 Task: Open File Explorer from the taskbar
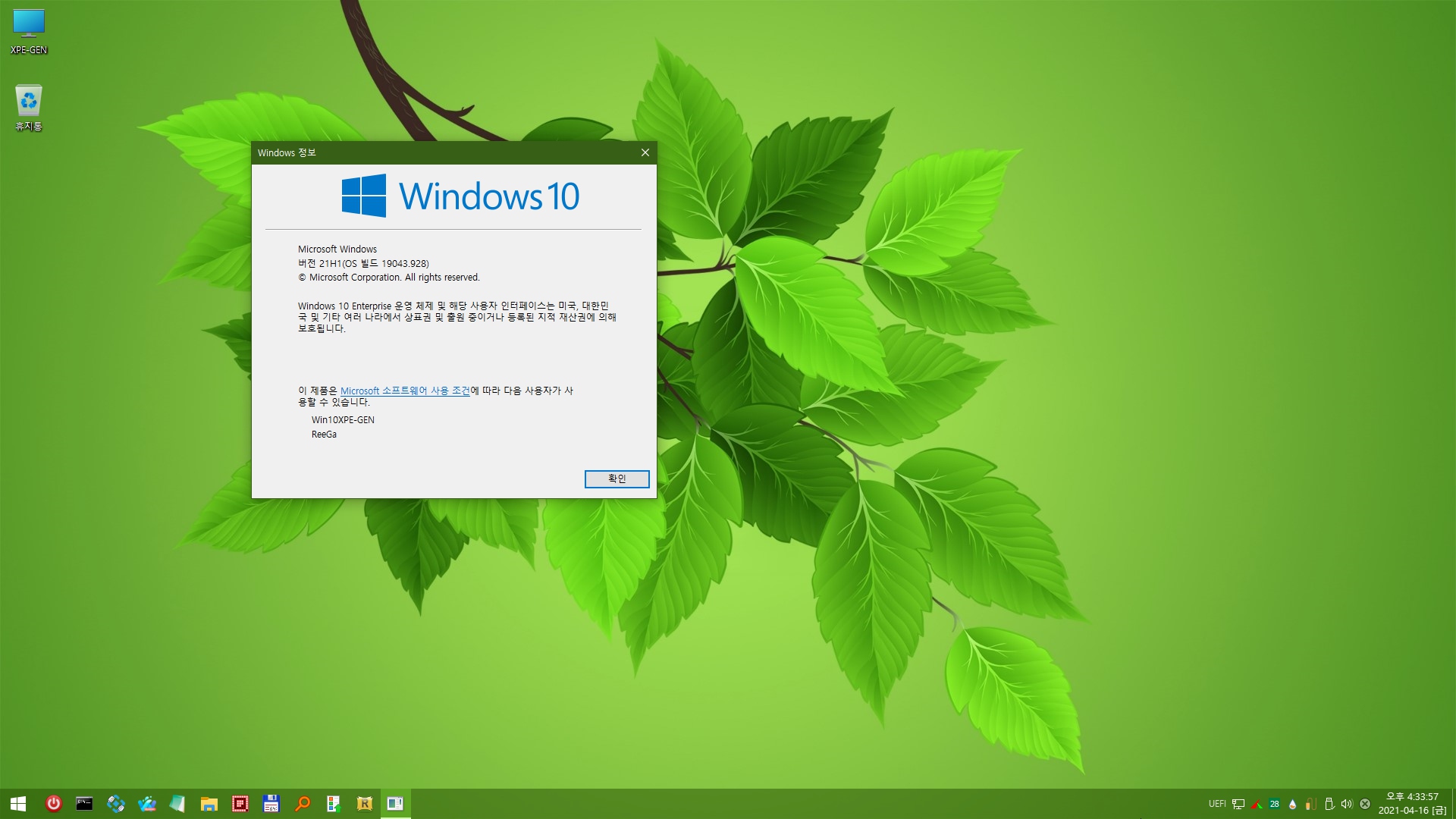tap(209, 804)
